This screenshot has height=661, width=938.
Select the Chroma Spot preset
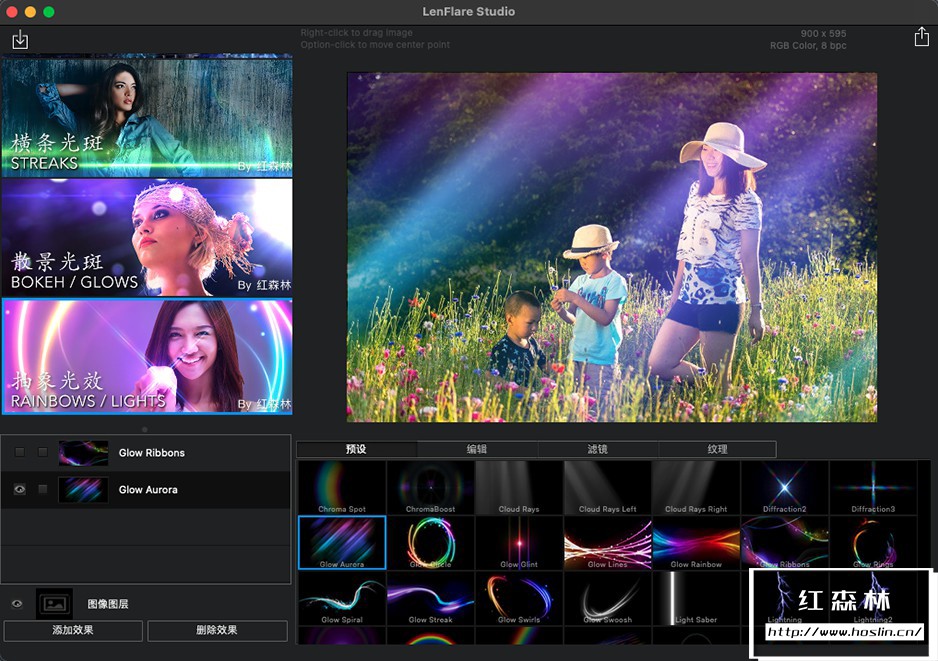click(x=342, y=488)
